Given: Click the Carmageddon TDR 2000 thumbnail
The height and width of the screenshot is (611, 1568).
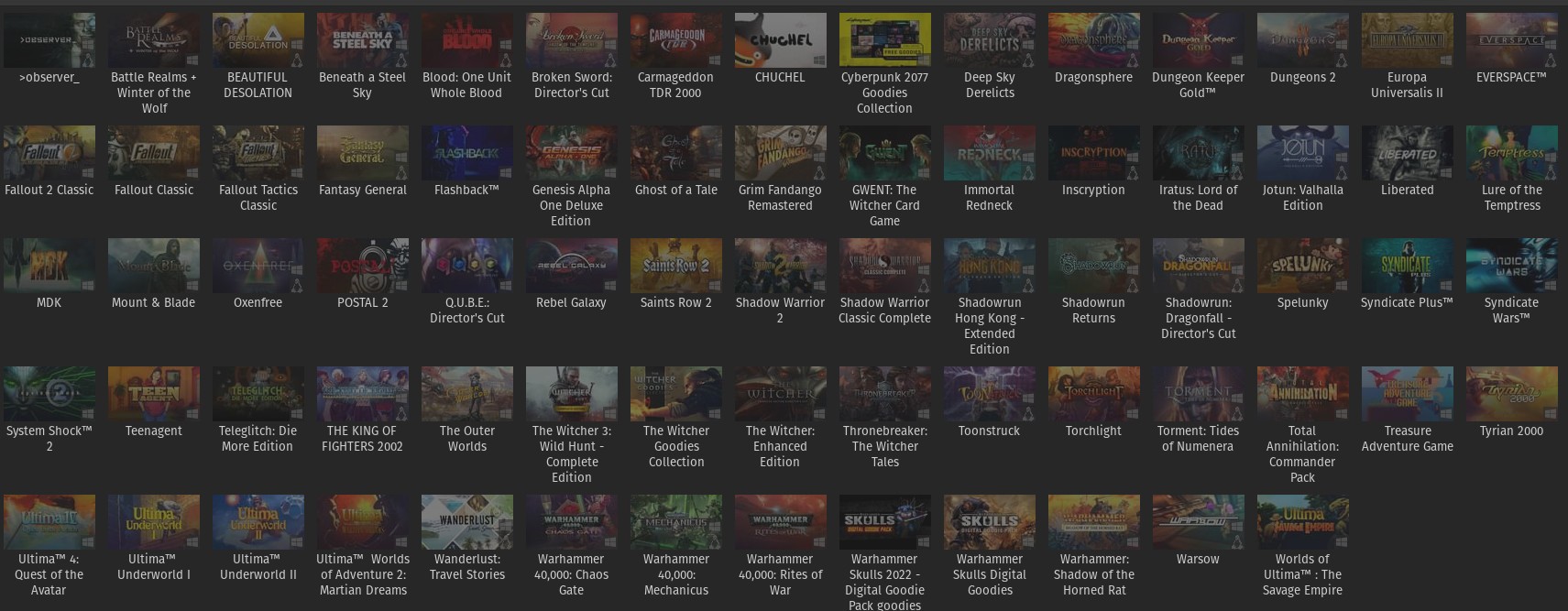Looking at the screenshot, I should click(x=676, y=40).
